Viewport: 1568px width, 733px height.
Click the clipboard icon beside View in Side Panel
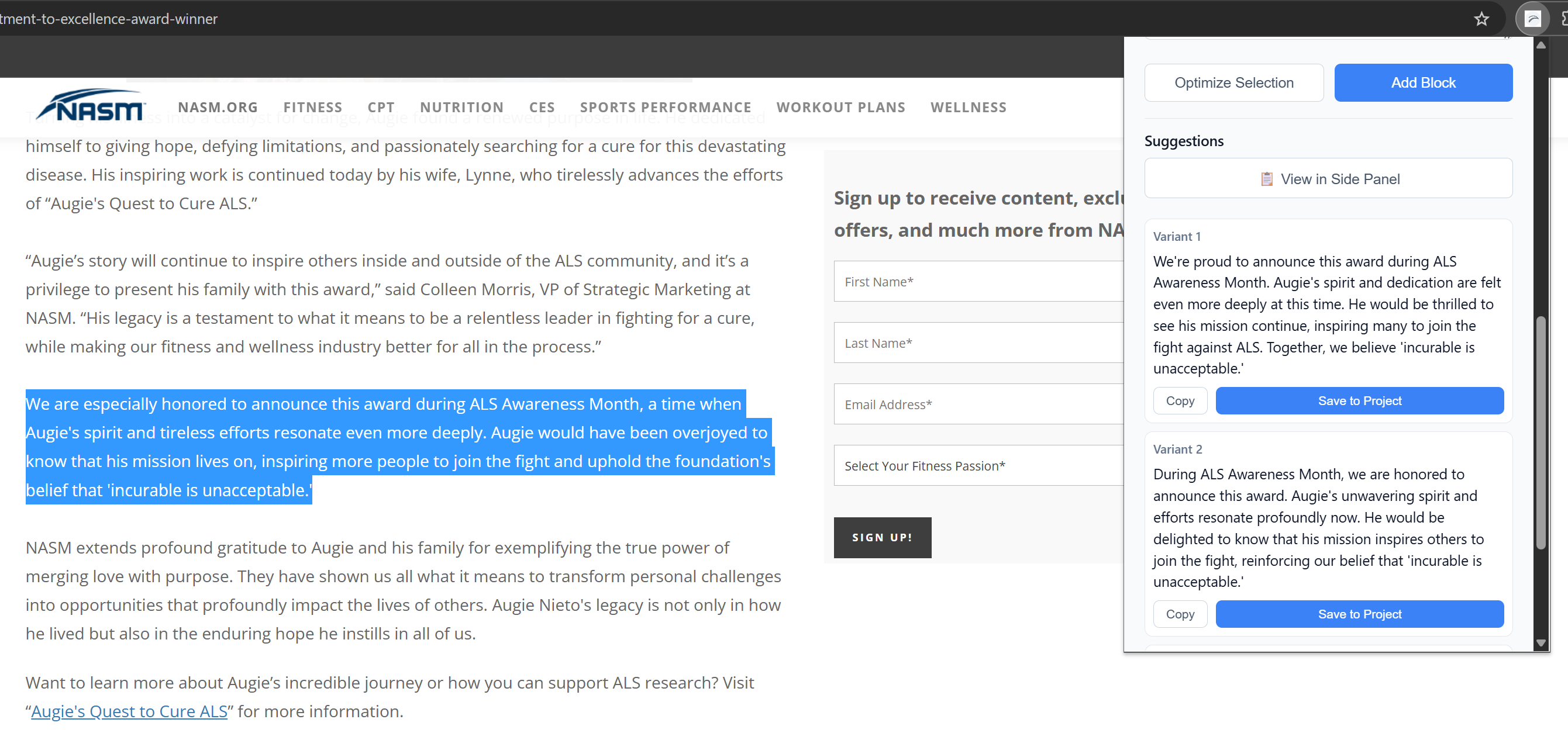[1268, 178]
